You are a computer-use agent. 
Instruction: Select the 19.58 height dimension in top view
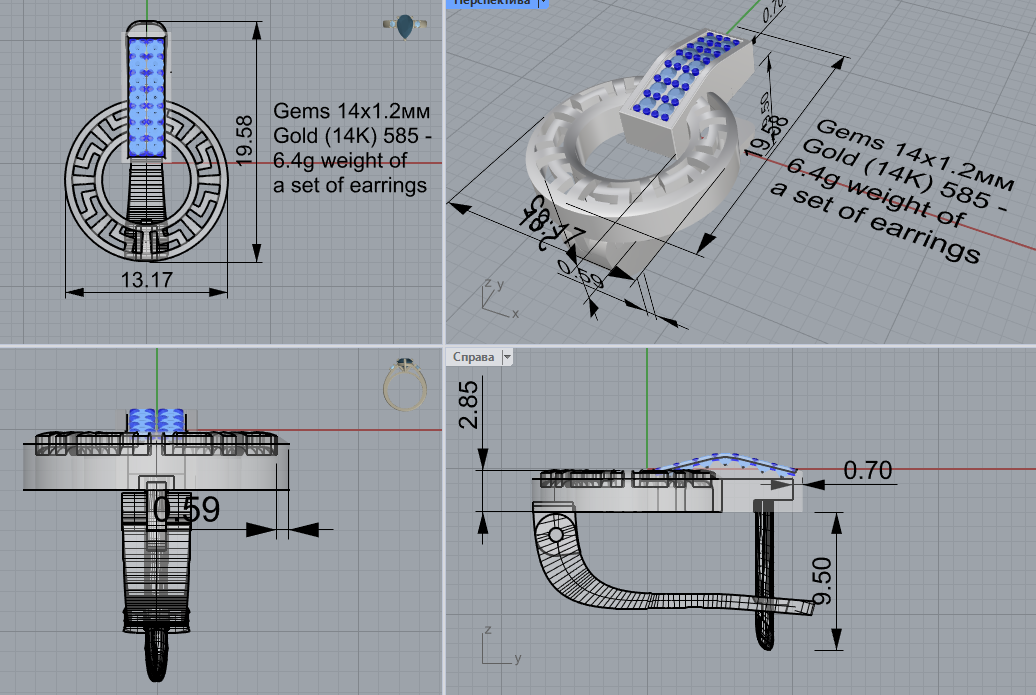click(244, 141)
